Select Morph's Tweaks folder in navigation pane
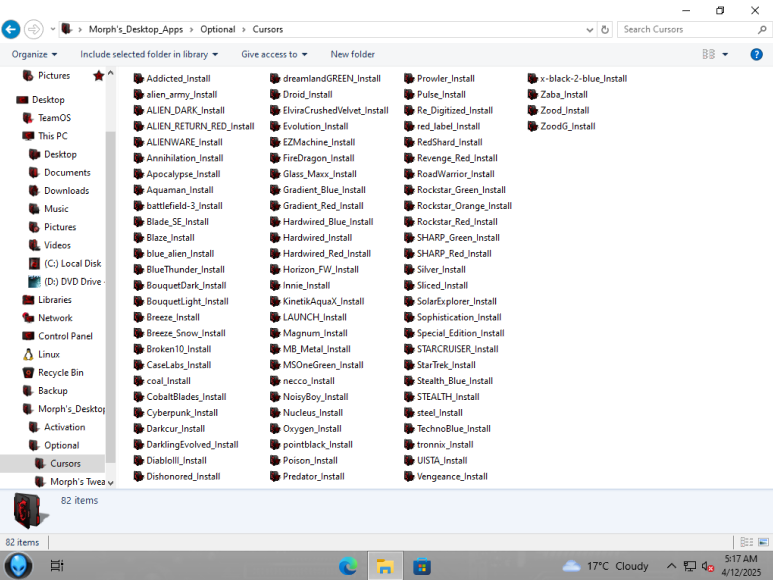This screenshot has width=773, height=580. coord(77,481)
